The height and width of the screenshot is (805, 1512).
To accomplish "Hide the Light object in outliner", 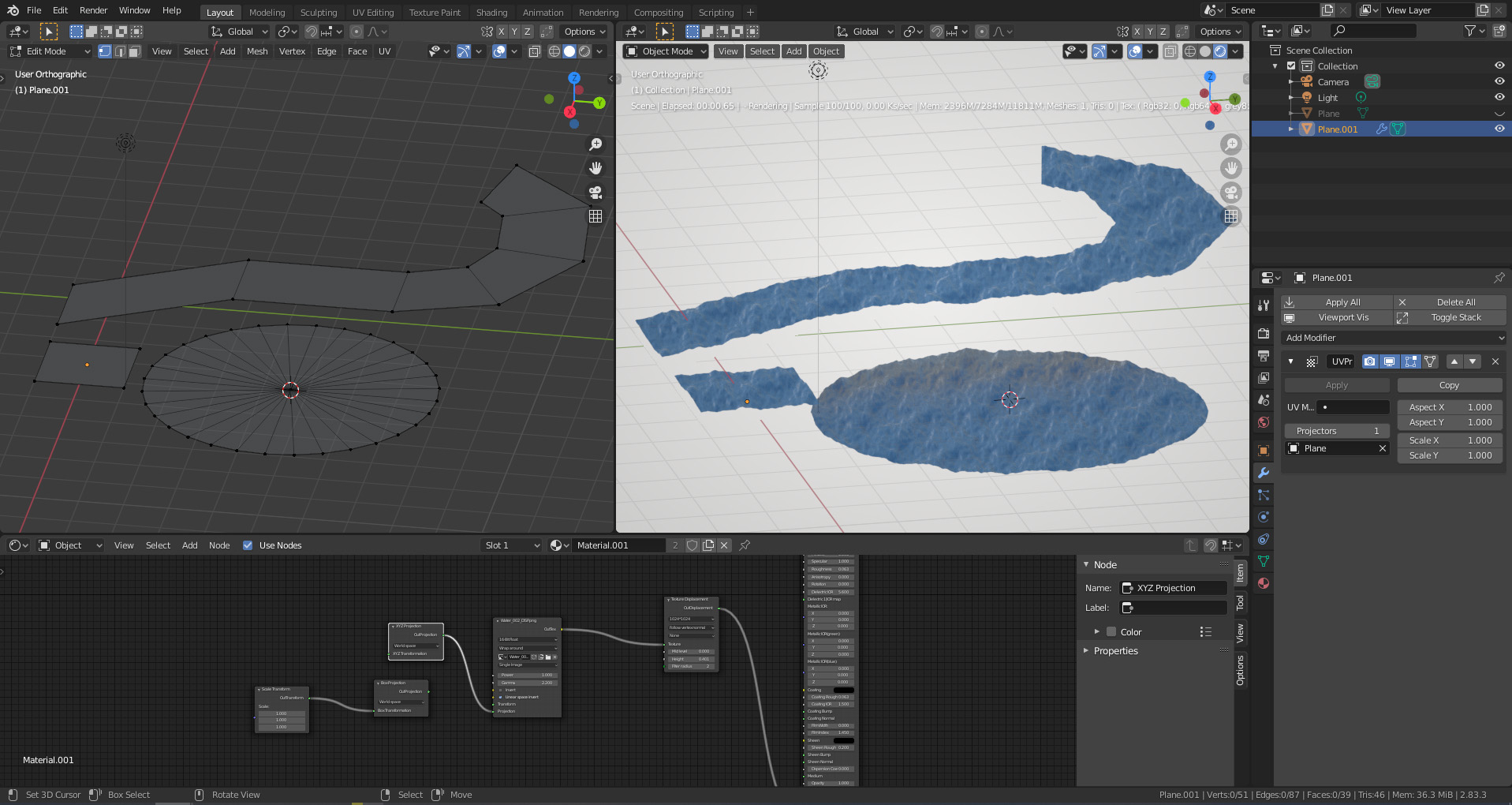I will coord(1499,97).
